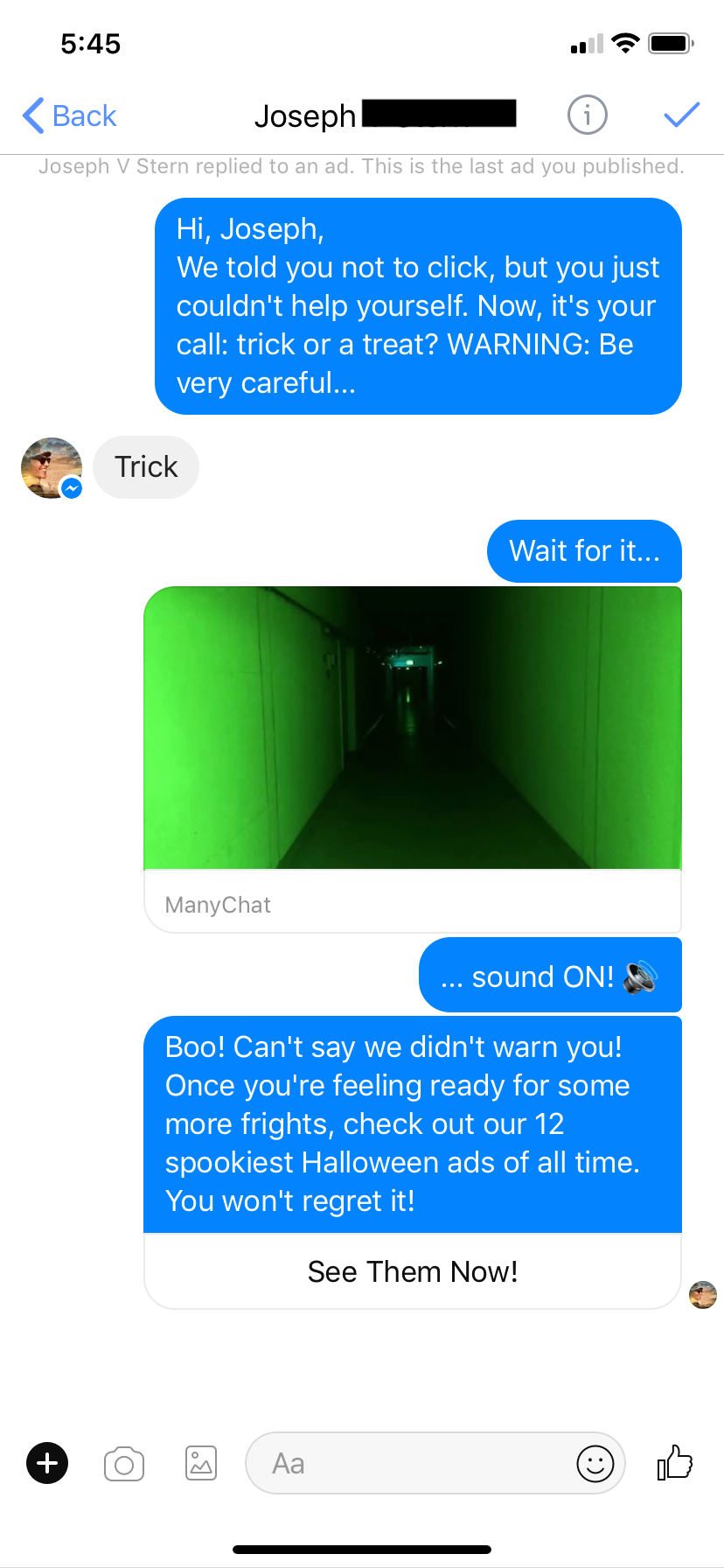Open the green hallway video preview

coord(413,727)
